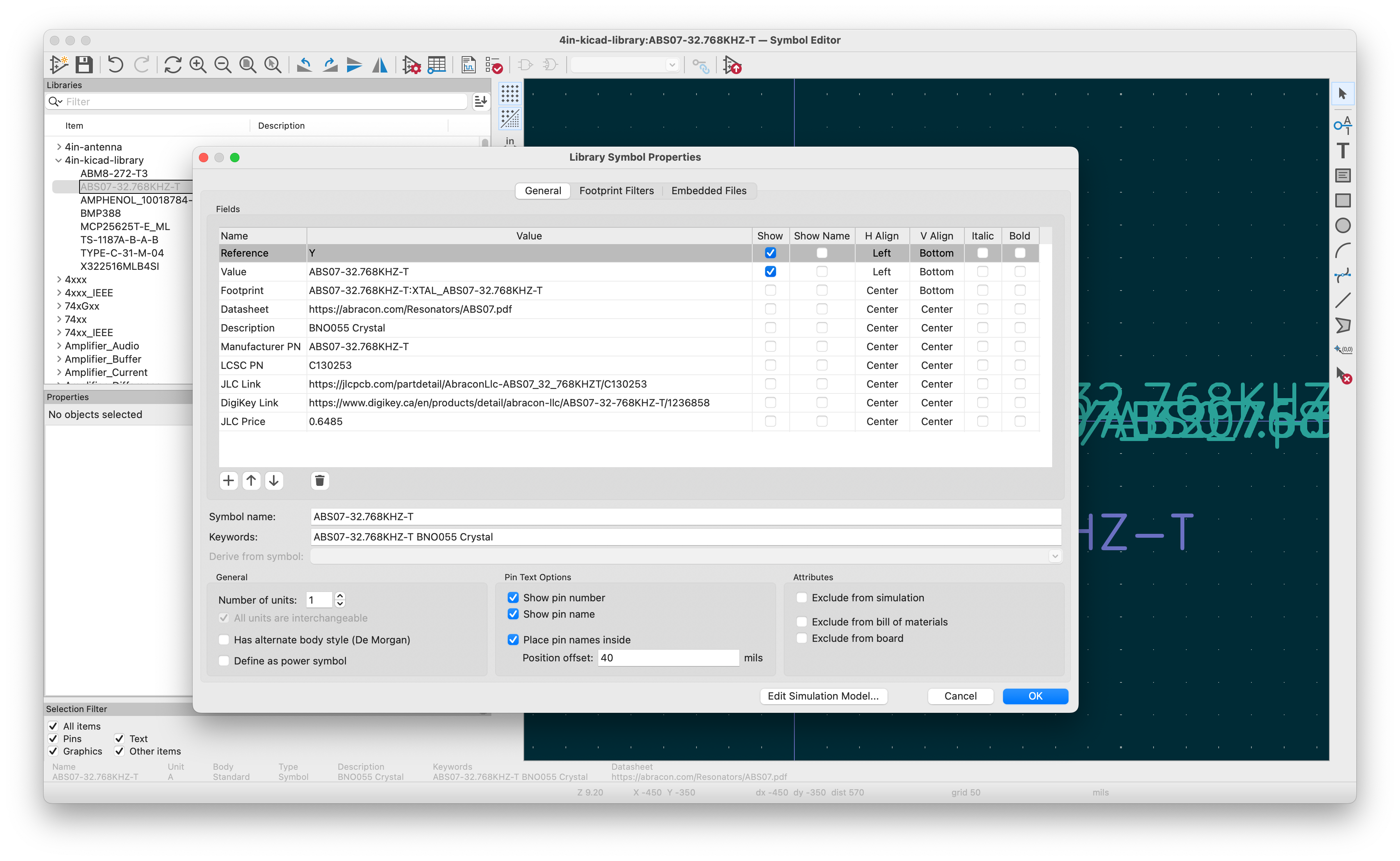The image size is (1400, 861).
Task: Click the Add field plus button
Action: click(x=228, y=481)
